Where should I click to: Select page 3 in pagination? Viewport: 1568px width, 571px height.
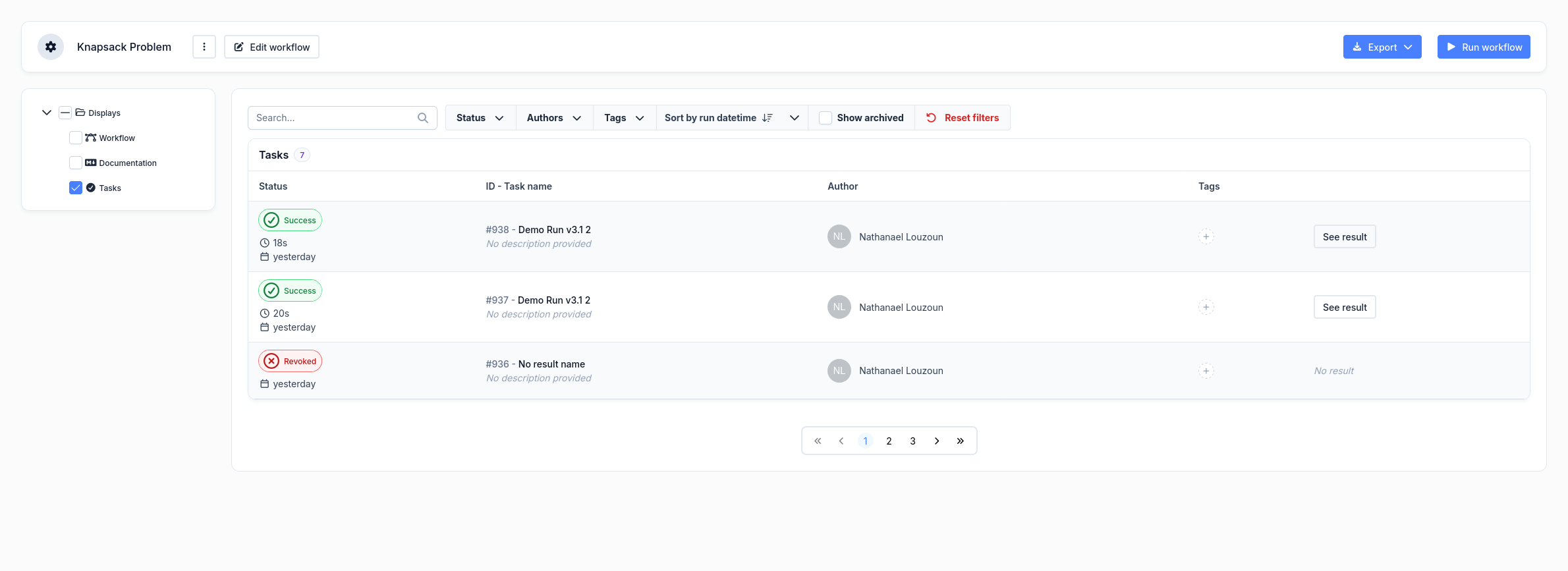pos(912,441)
